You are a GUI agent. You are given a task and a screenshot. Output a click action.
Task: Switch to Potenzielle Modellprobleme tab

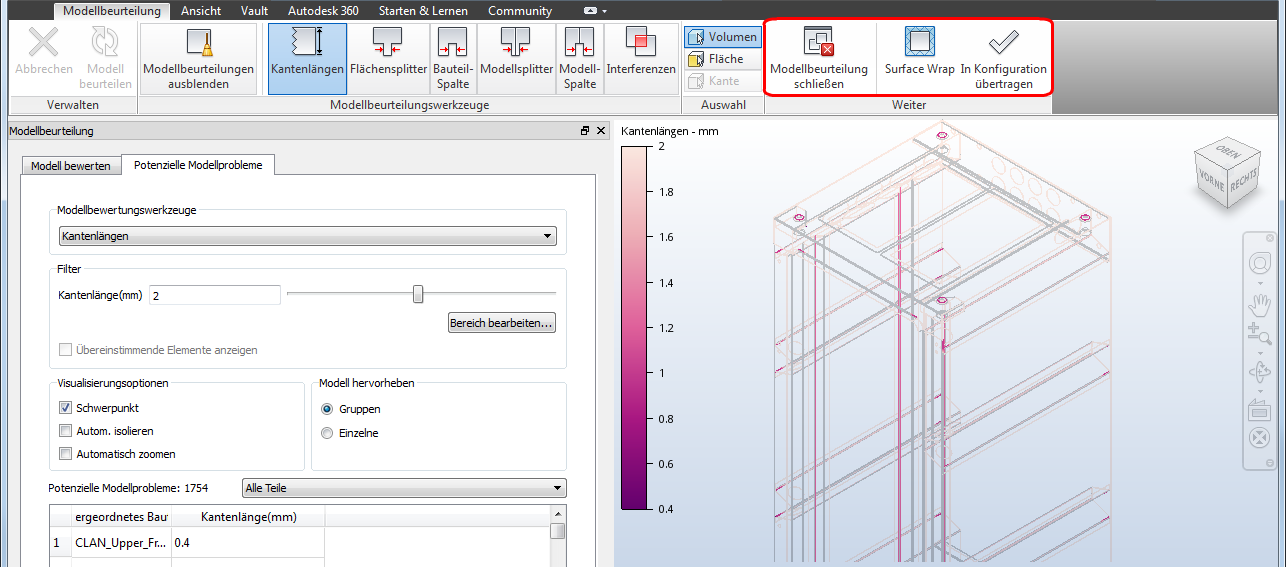click(x=198, y=165)
